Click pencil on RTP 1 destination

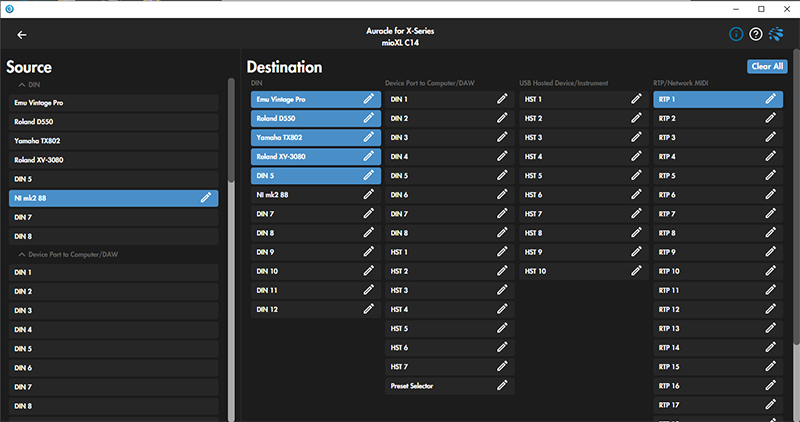770,99
